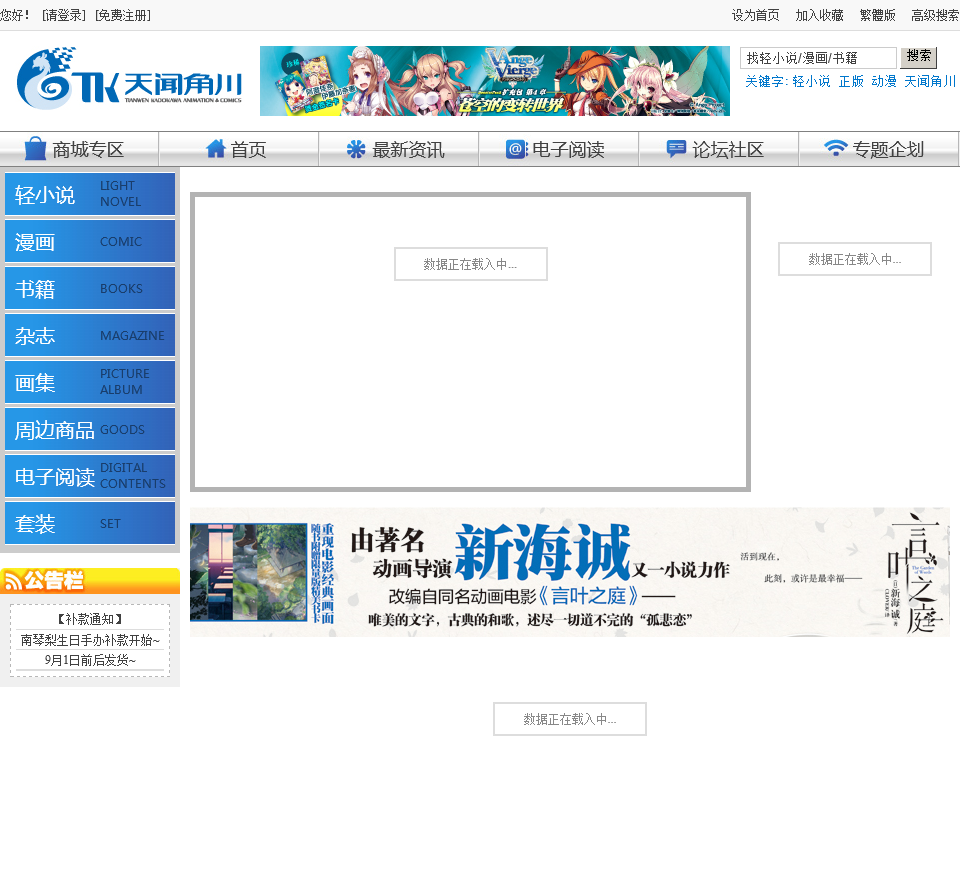Click the 天闻角川 site logo

[130, 78]
